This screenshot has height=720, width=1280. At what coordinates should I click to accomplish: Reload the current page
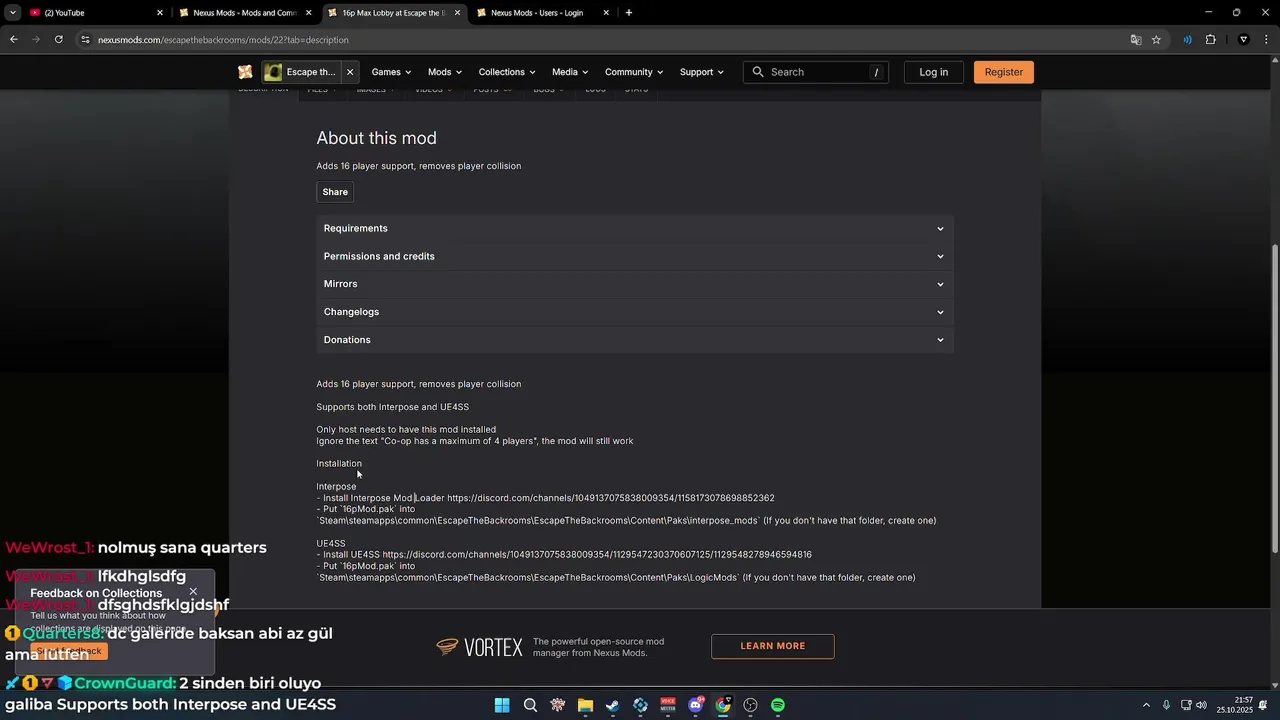click(59, 40)
